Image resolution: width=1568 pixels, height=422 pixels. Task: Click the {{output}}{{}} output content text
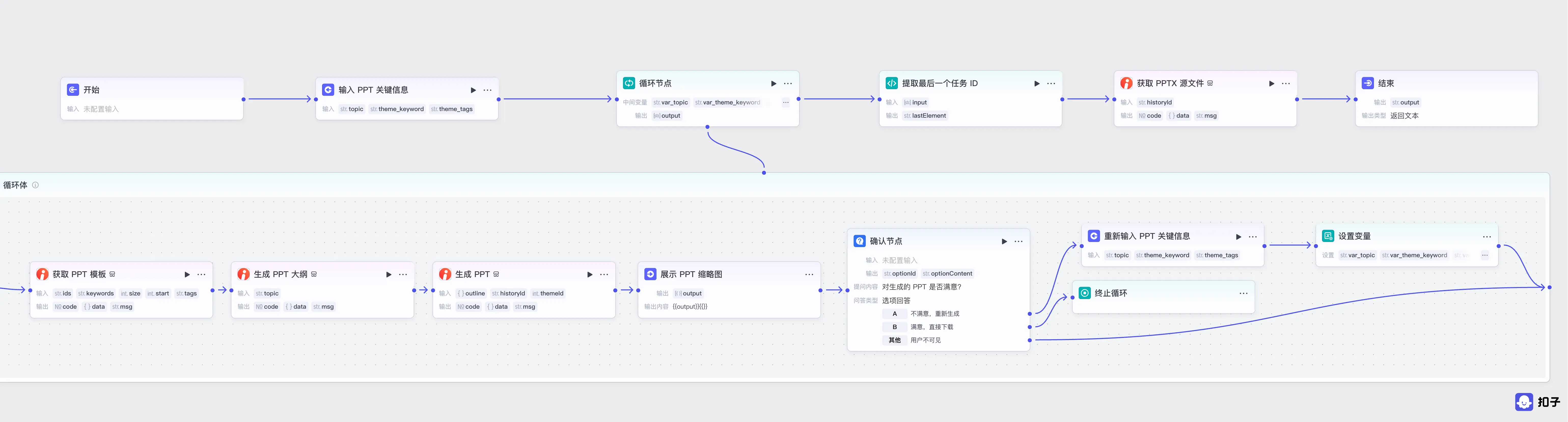click(x=690, y=307)
